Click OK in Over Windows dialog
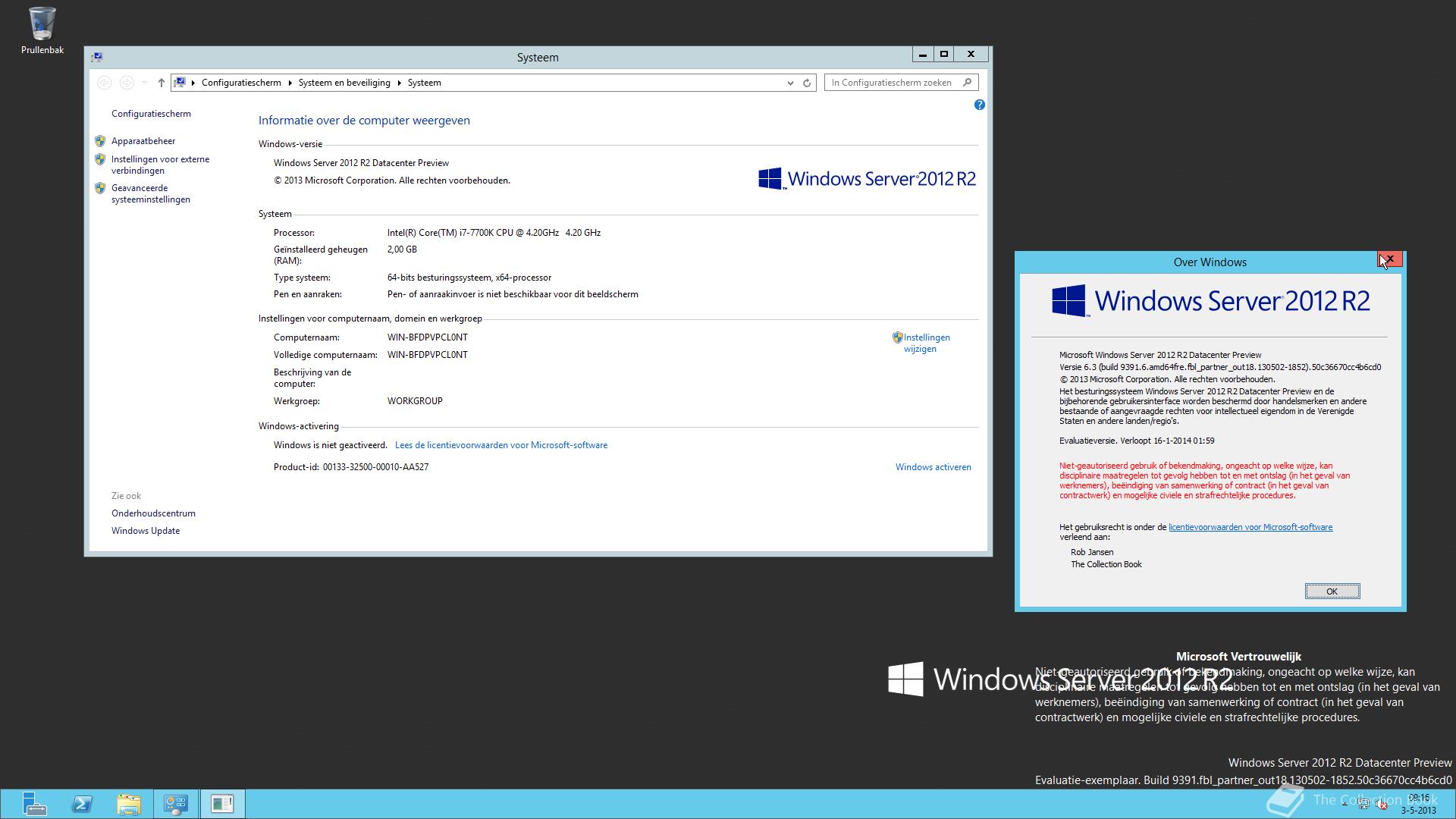The height and width of the screenshot is (819, 1456). pos(1332,591)
